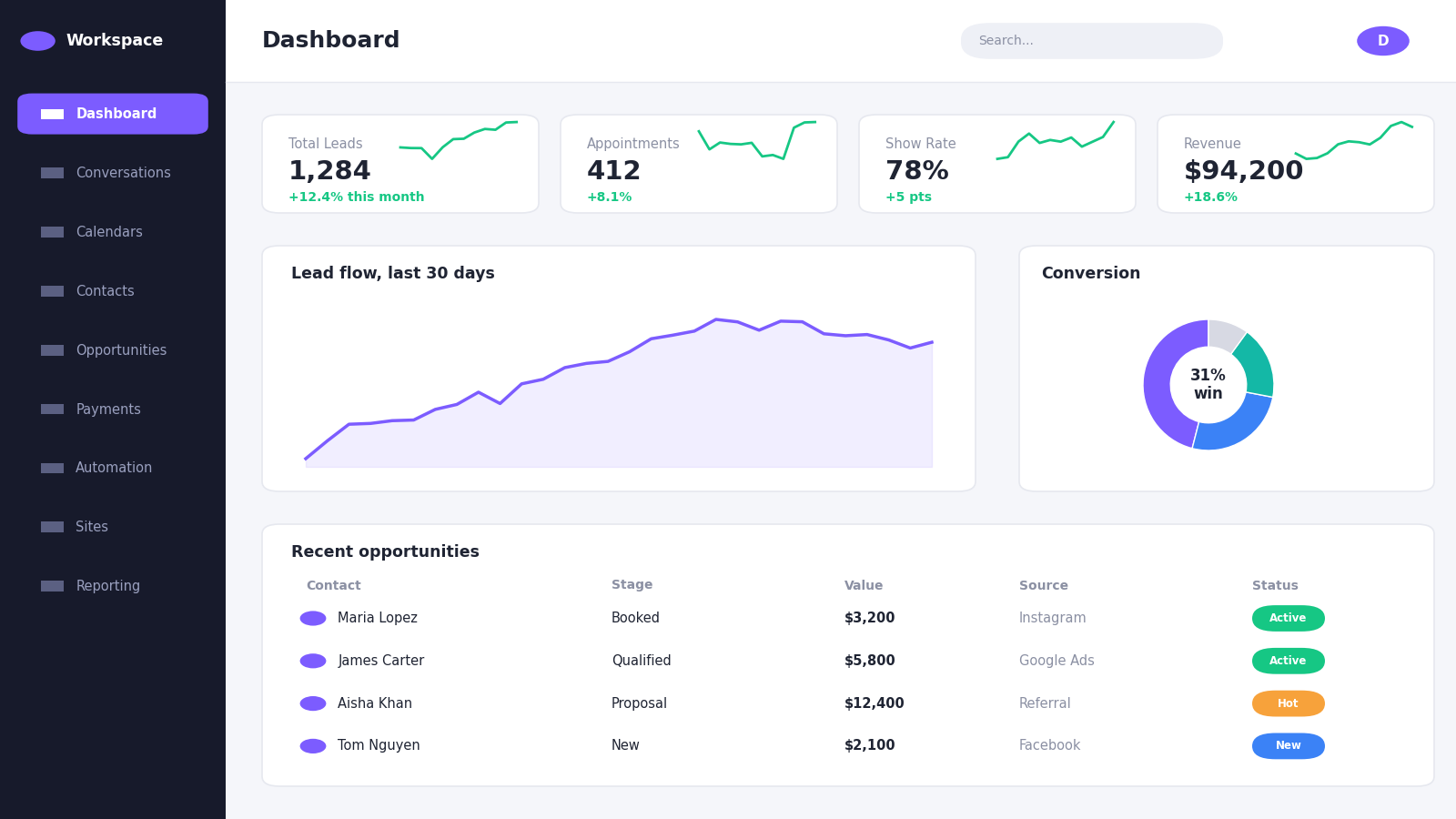The height and width of the screenshot is (819, 1456).
Task: Click the Show Rate sparkline
Action: 1056,140
